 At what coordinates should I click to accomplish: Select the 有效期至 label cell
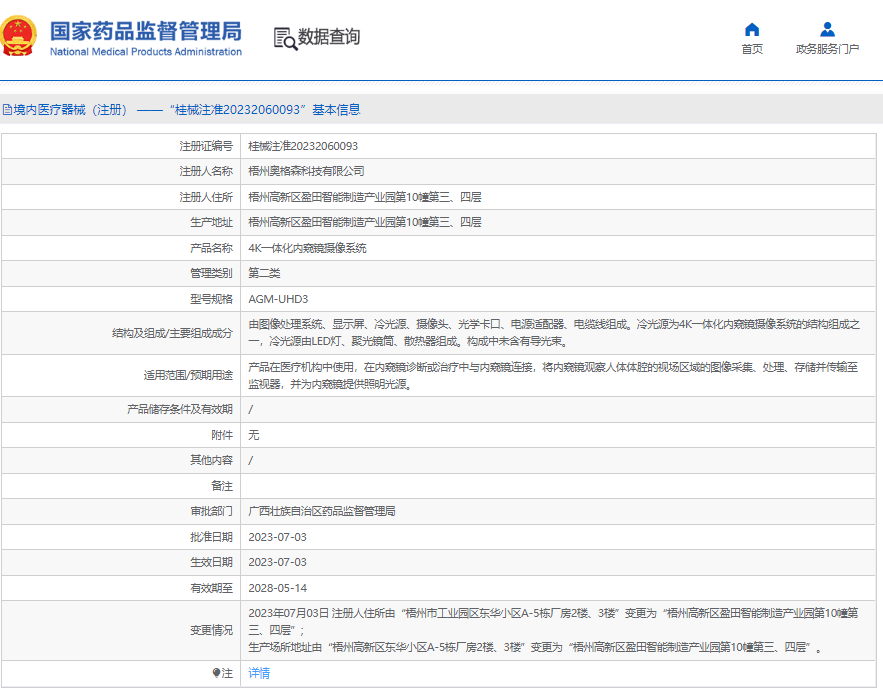pos(121,589)
